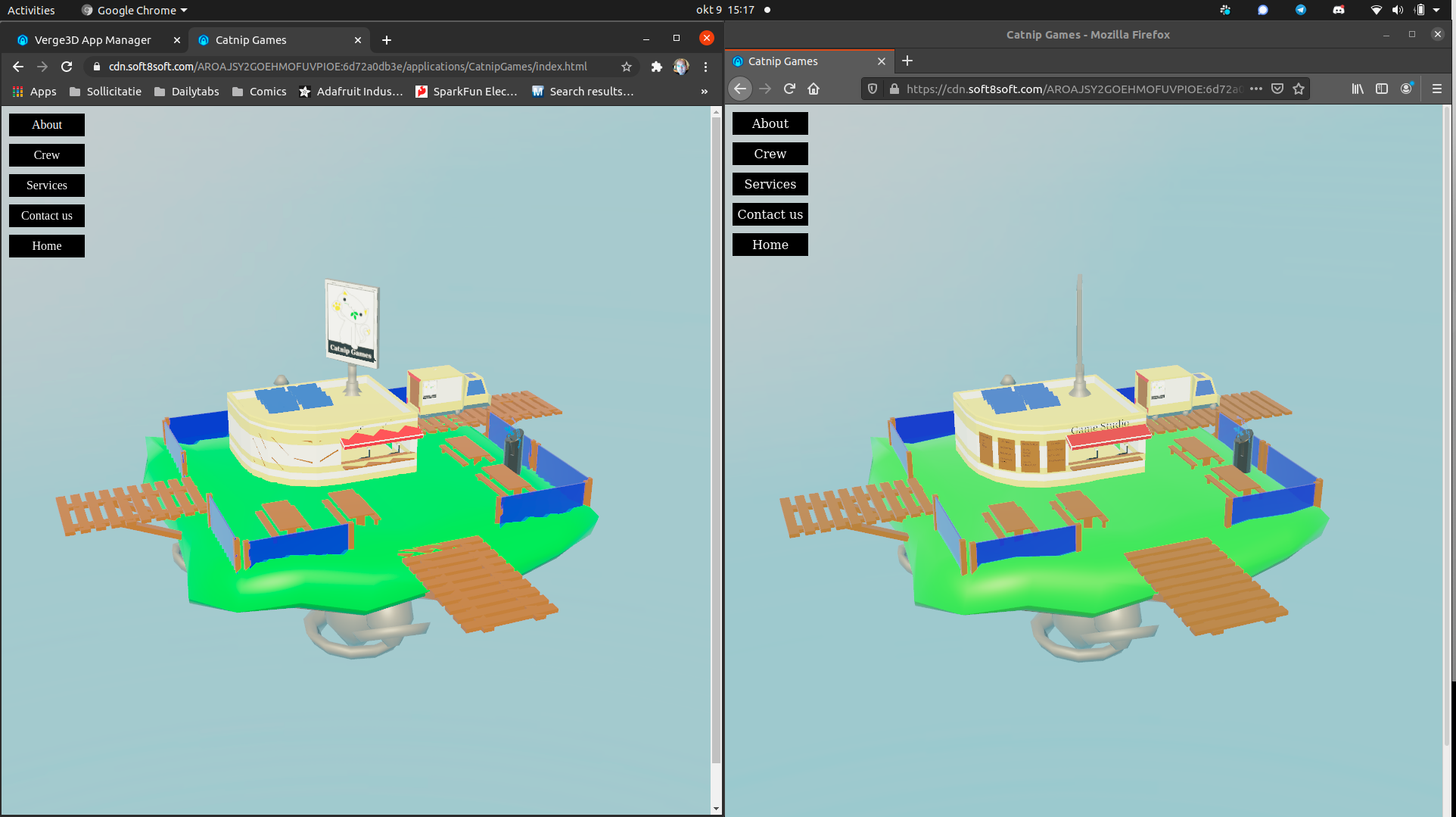Open Comics bookmark folder
Viewport: 1456px width, 817px height.
(259, 92)
